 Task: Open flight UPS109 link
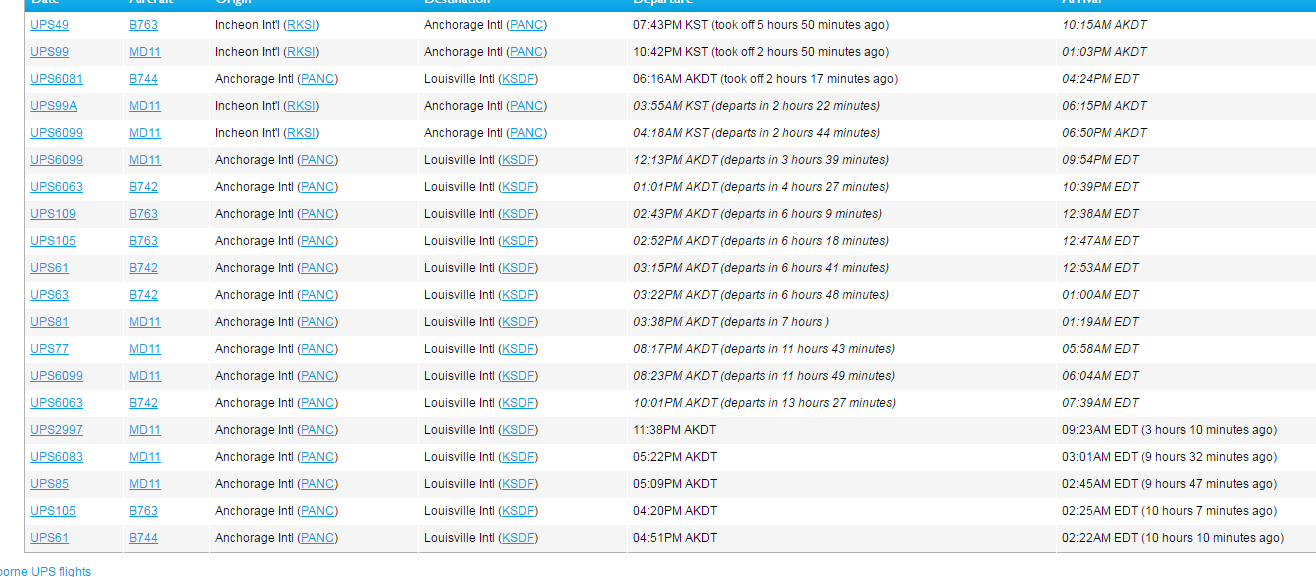[53, 214]
